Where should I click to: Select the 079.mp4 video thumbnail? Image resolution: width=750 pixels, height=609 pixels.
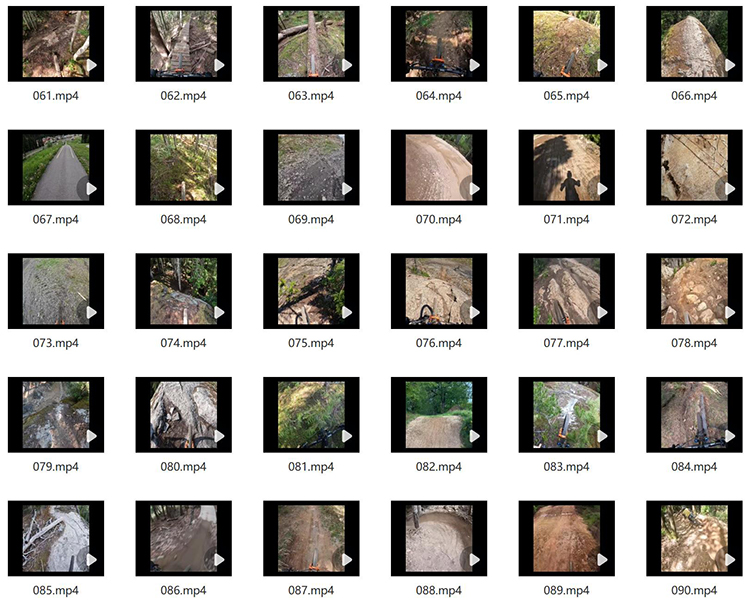tap(56, 415)
